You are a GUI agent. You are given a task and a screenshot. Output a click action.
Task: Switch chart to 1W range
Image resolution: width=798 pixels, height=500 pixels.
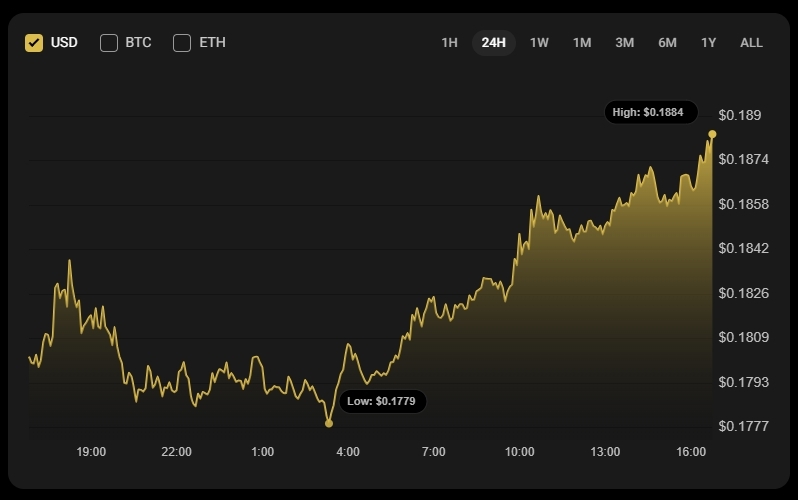pyautogui.click(x=539, y=43)
